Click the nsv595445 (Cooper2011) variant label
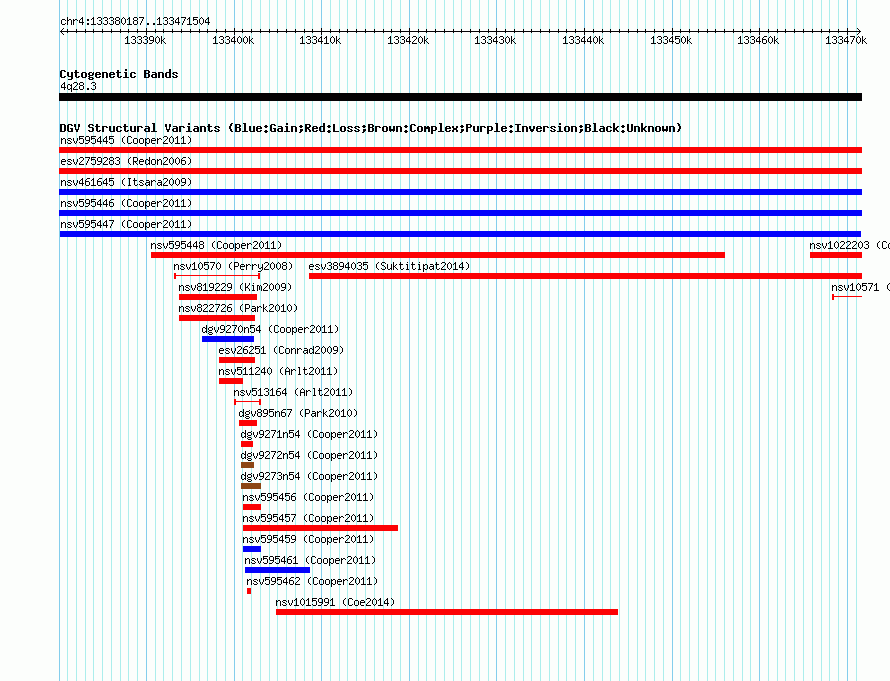Screen dimensions: 890x681 coord(126,140)
